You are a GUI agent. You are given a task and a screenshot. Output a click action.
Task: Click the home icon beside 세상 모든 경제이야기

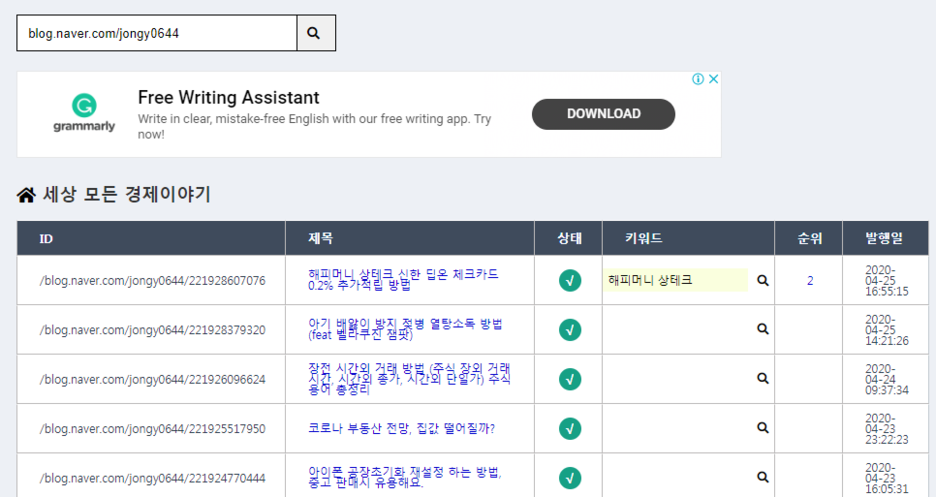(x=26, y=195)
